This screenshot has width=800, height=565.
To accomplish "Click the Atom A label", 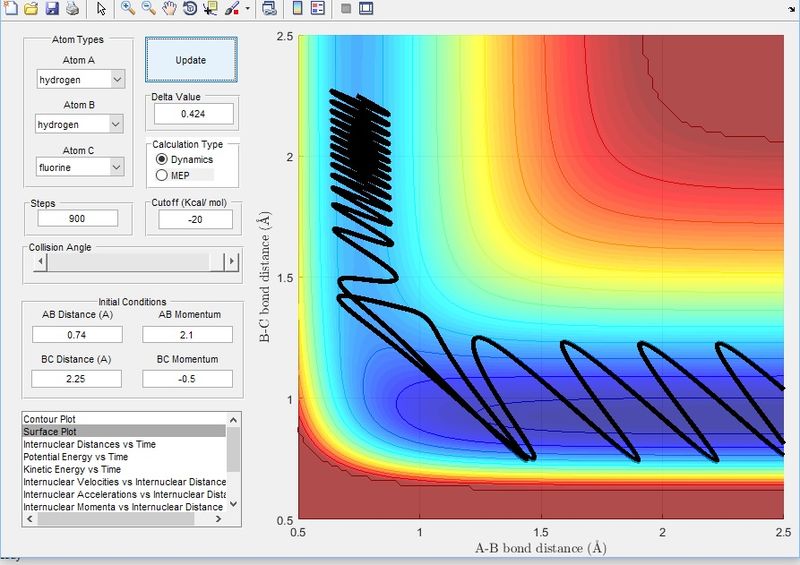I will 78,60.
